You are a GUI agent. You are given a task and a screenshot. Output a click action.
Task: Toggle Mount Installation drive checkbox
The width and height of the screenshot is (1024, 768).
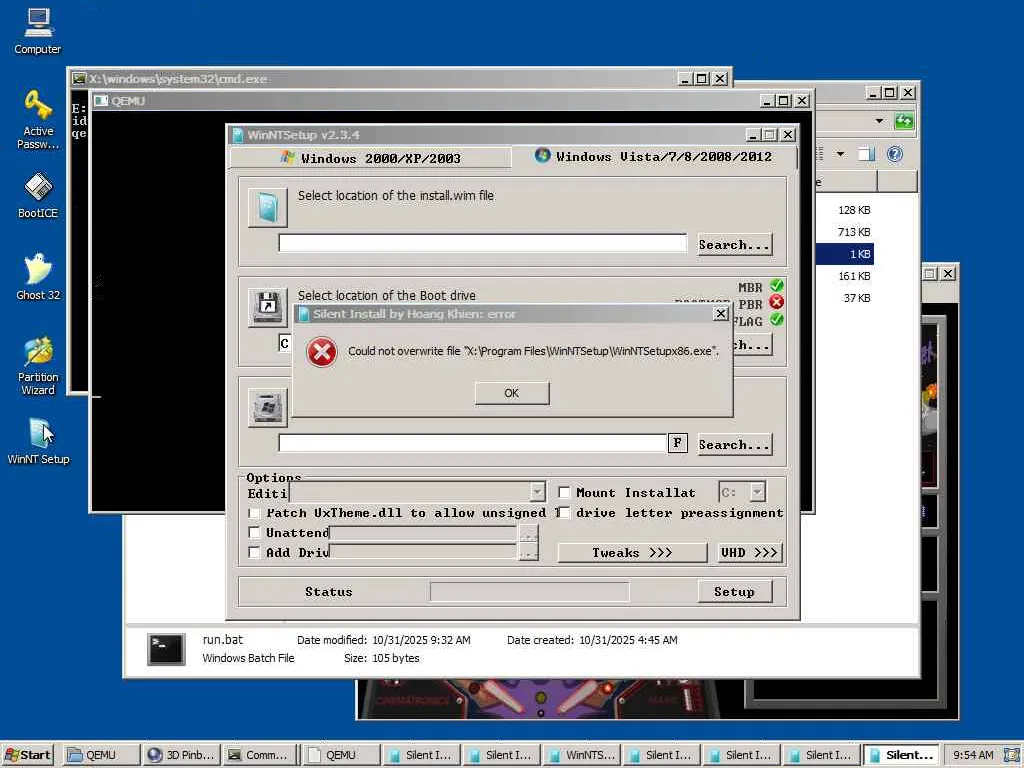[564, 492]
